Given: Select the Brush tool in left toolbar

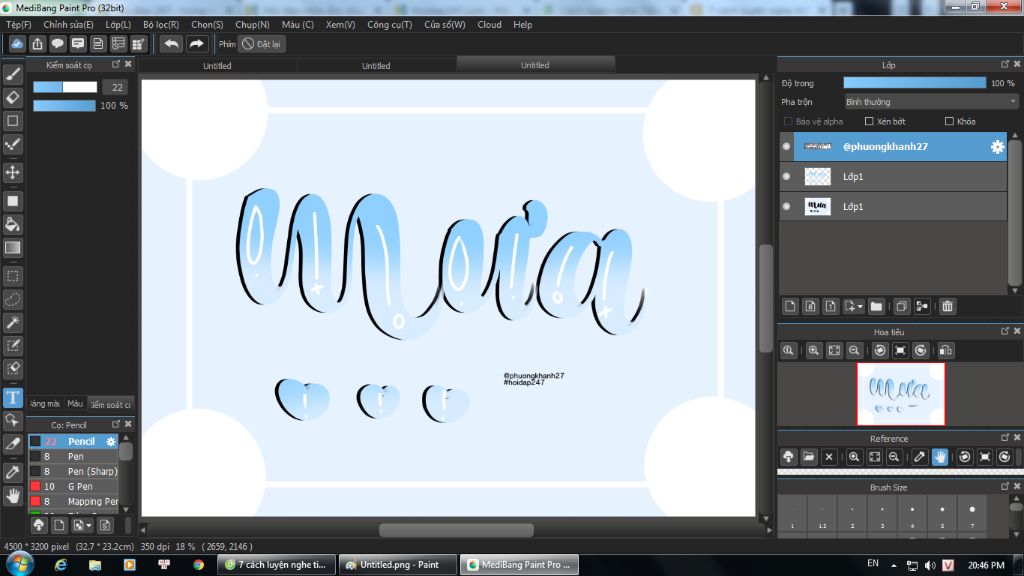Looking at the screenshot, I should [x=12, y=74].
